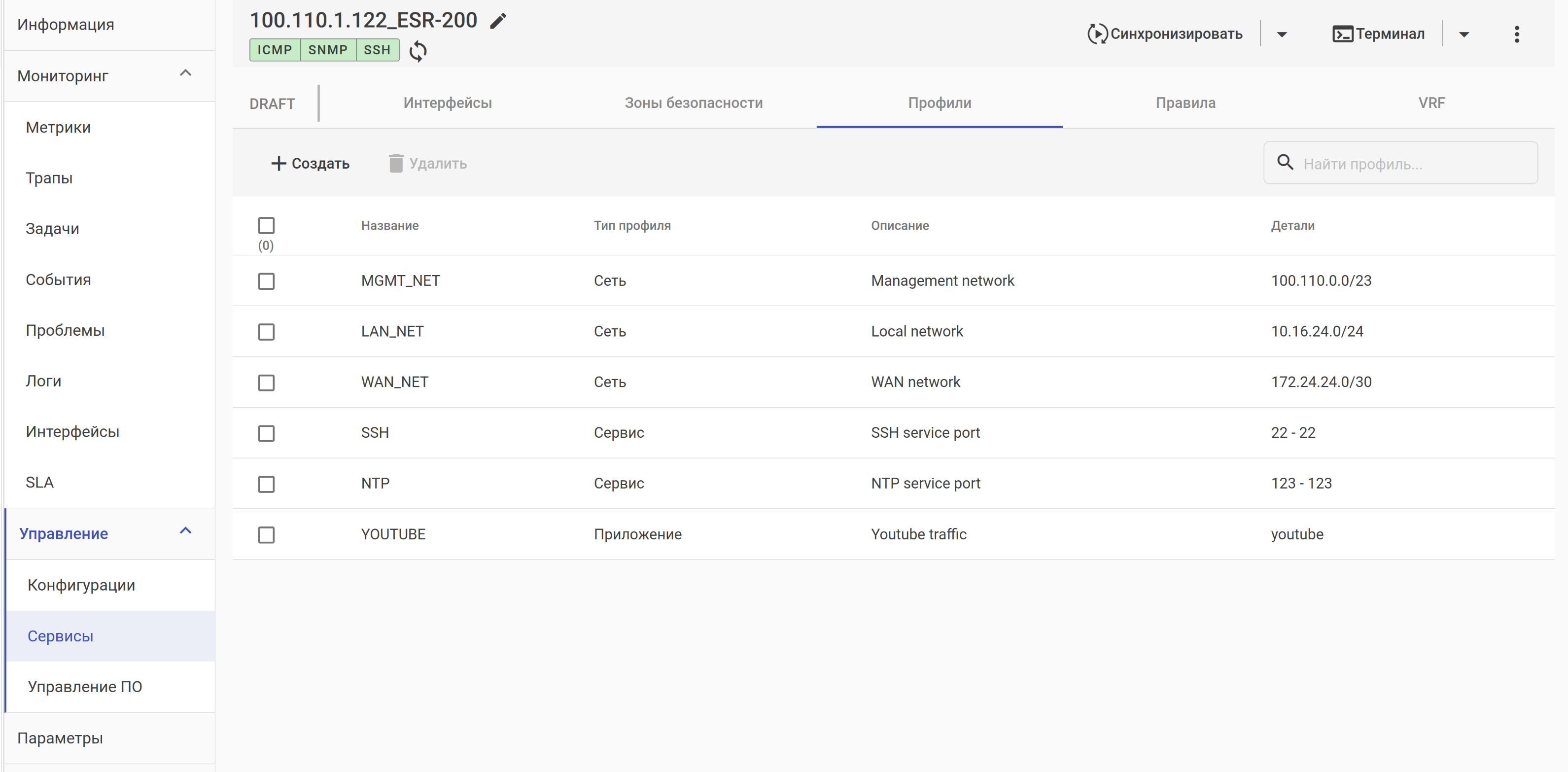Tick the YOUTUBE profile checkbox
Screen dimensions: 1568x772
[x=266, y=534]
